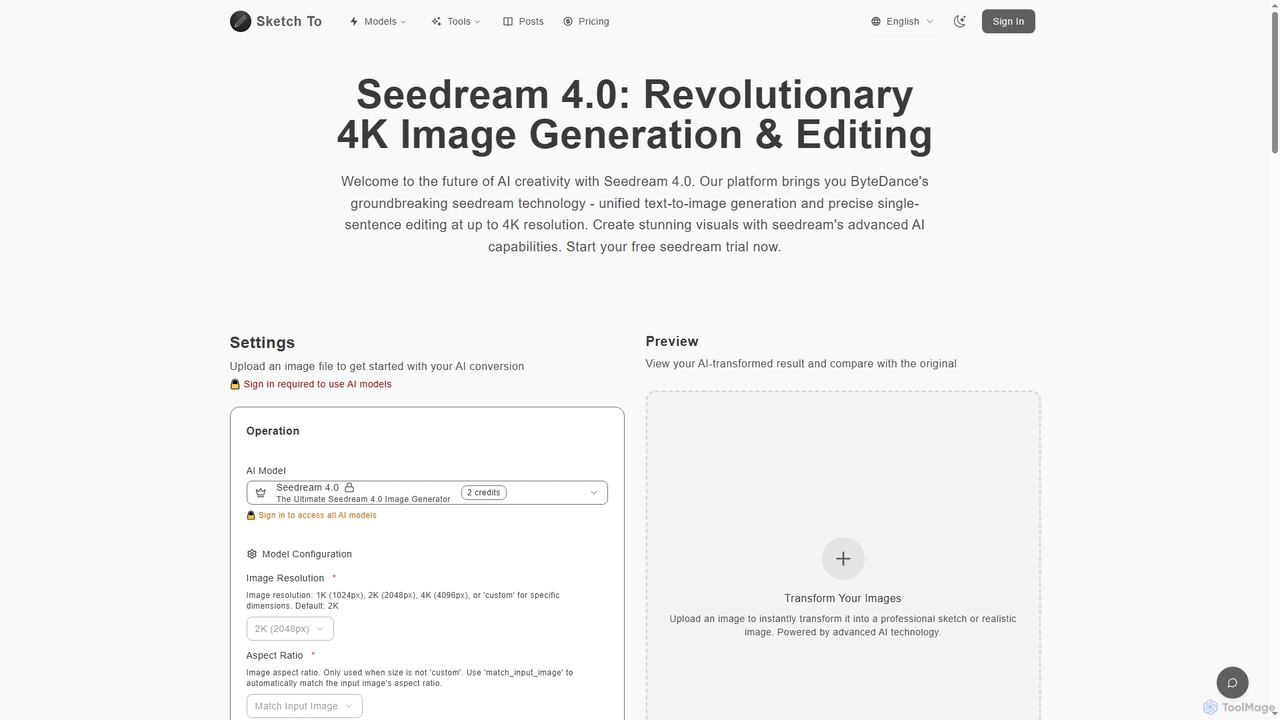
Task: Click the AI Model label
Action: (266, 470)
